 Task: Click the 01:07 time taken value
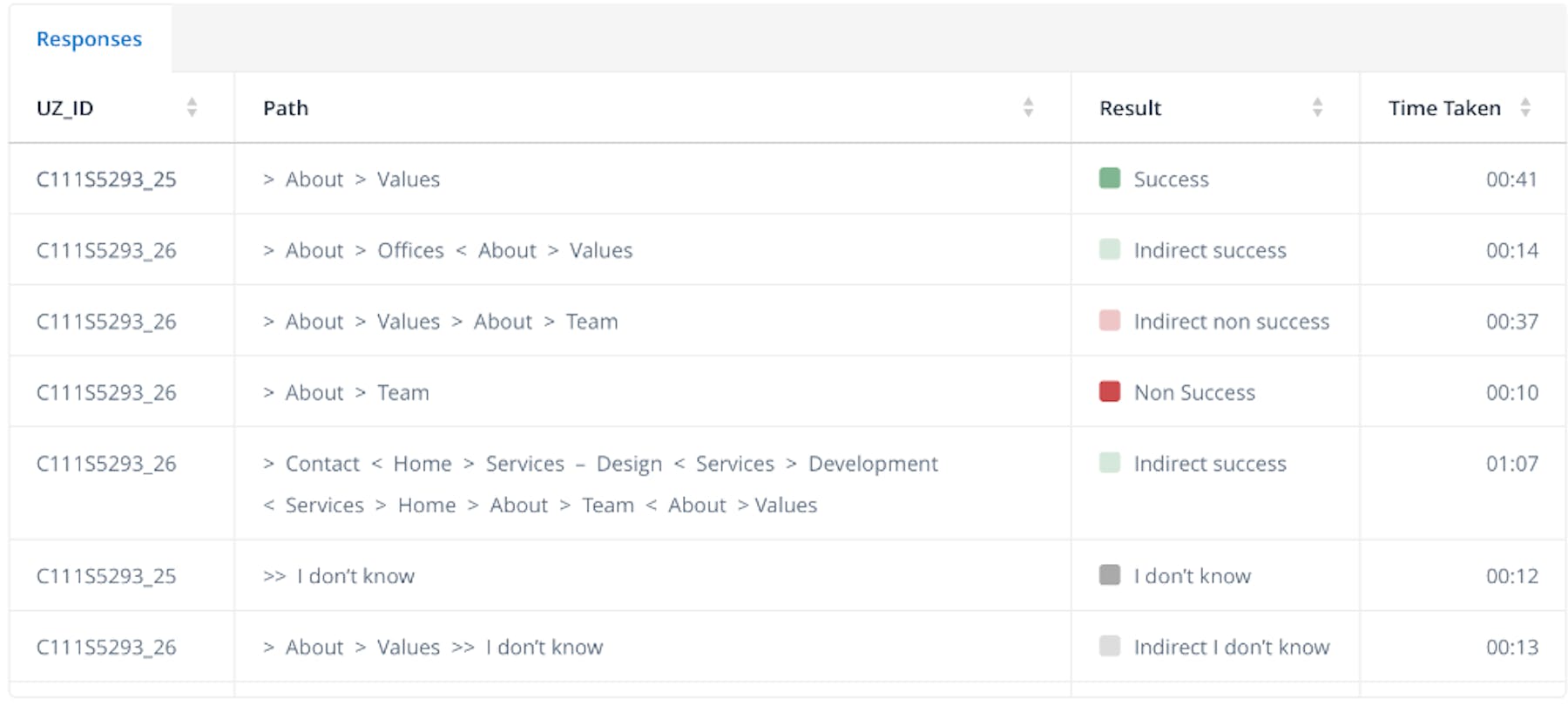1512,464
